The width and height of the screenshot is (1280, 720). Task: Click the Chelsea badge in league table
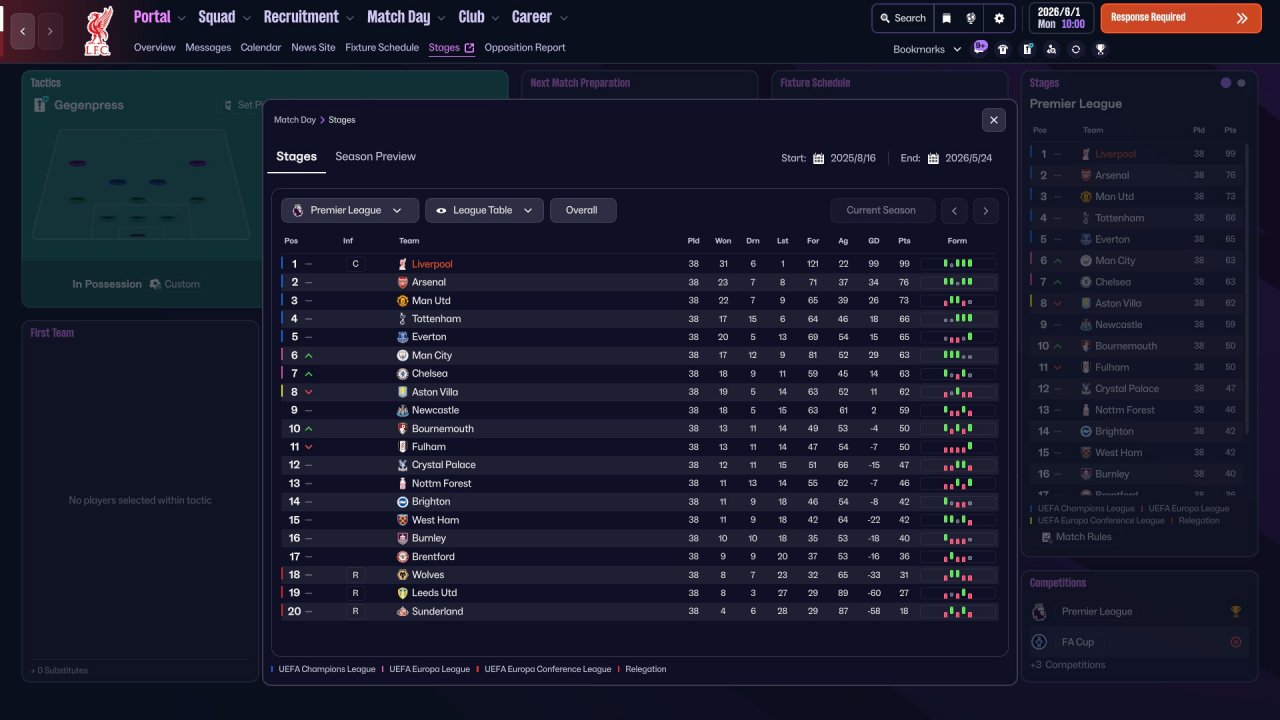point(403,373)
